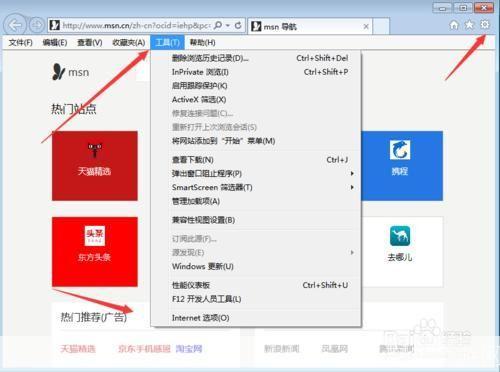500x372 pixels.
Task: Click the 淘宝网 link
Action: pyautogui.click(x=189, y=349)
